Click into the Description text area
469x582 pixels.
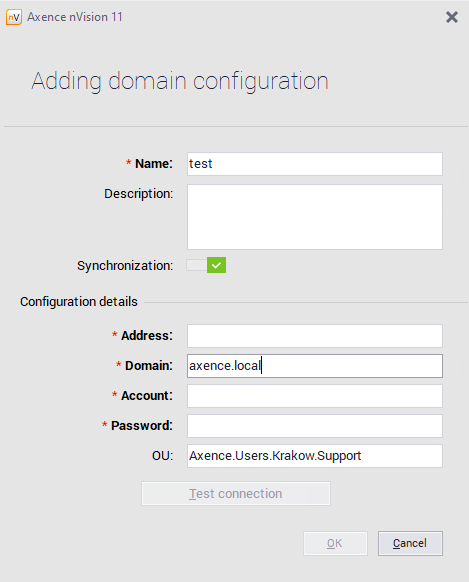(x=315, y=217)
